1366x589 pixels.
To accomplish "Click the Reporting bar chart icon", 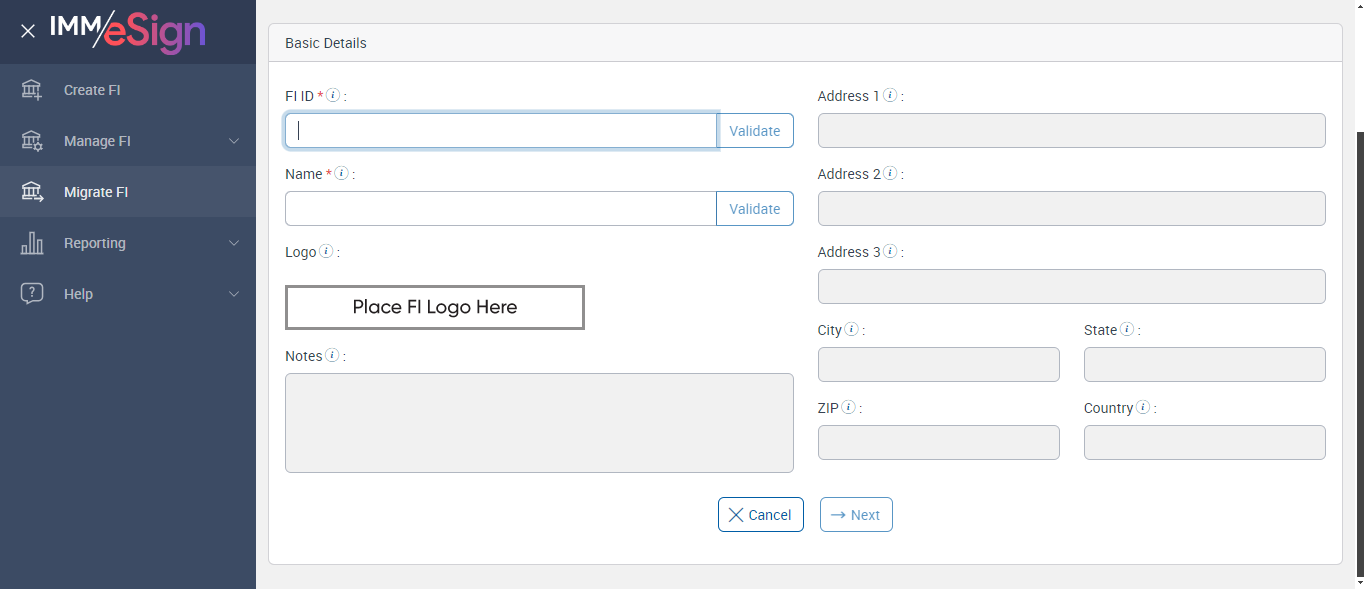I will (32, 243).
